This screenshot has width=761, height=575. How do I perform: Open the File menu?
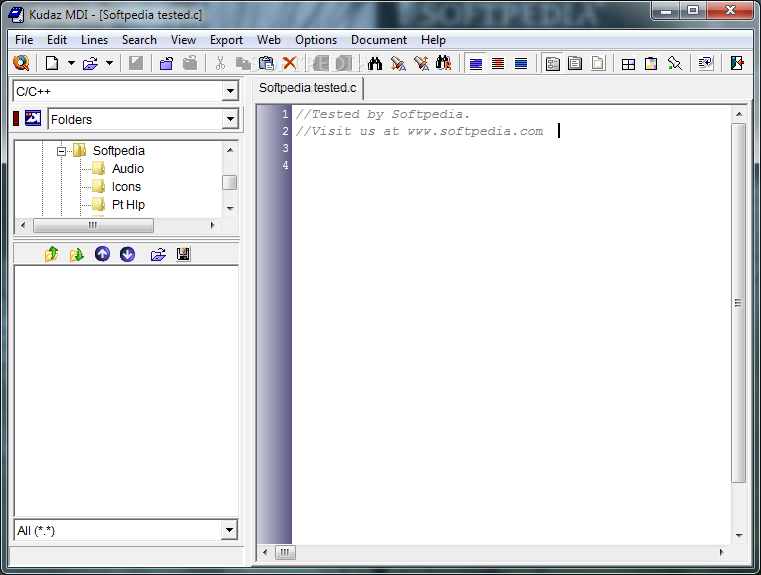[24, 40]
